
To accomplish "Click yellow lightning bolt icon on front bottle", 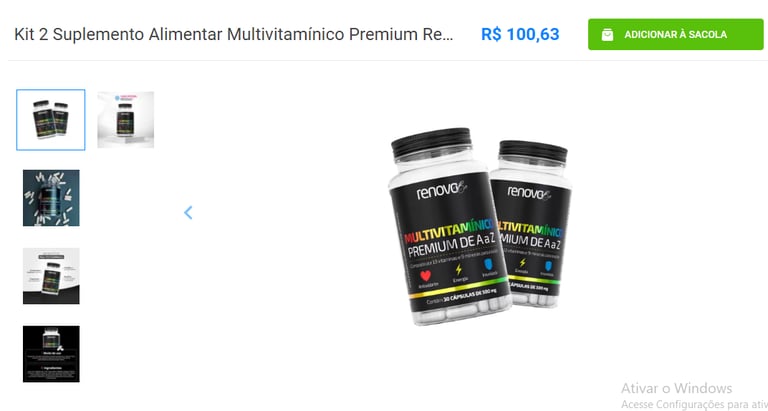I will point(458,270).
